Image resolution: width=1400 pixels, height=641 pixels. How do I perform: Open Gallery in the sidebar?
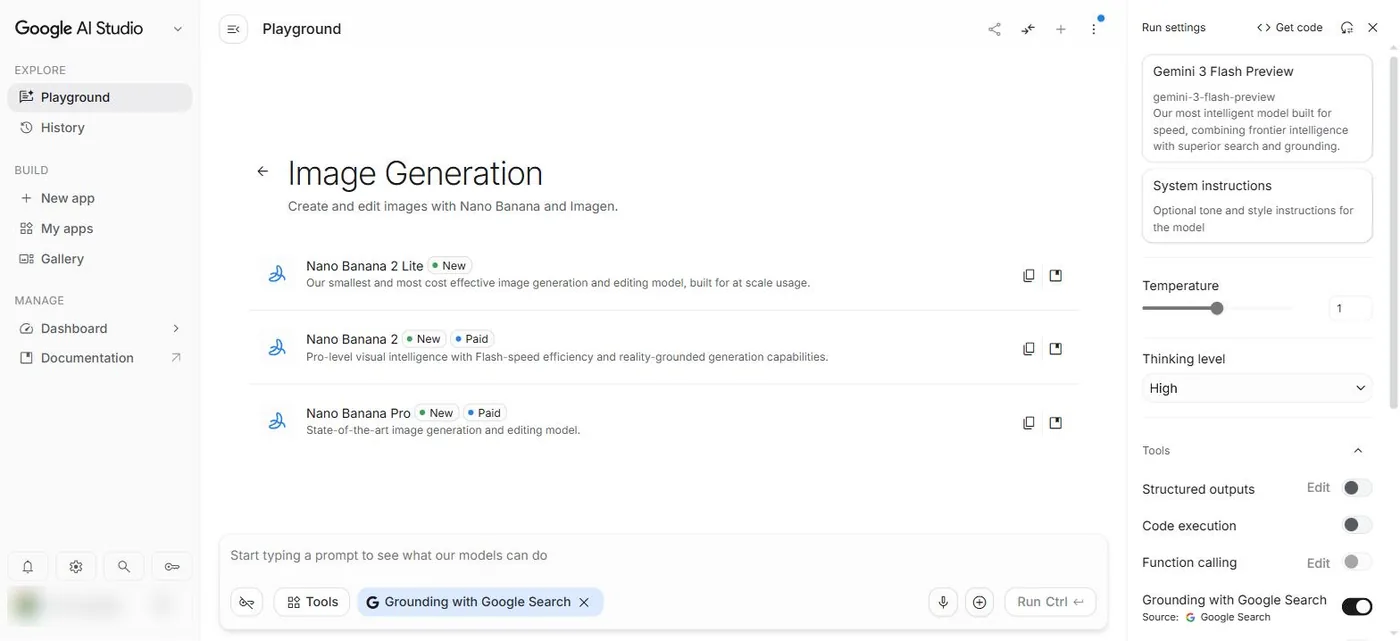click(99, 258)
